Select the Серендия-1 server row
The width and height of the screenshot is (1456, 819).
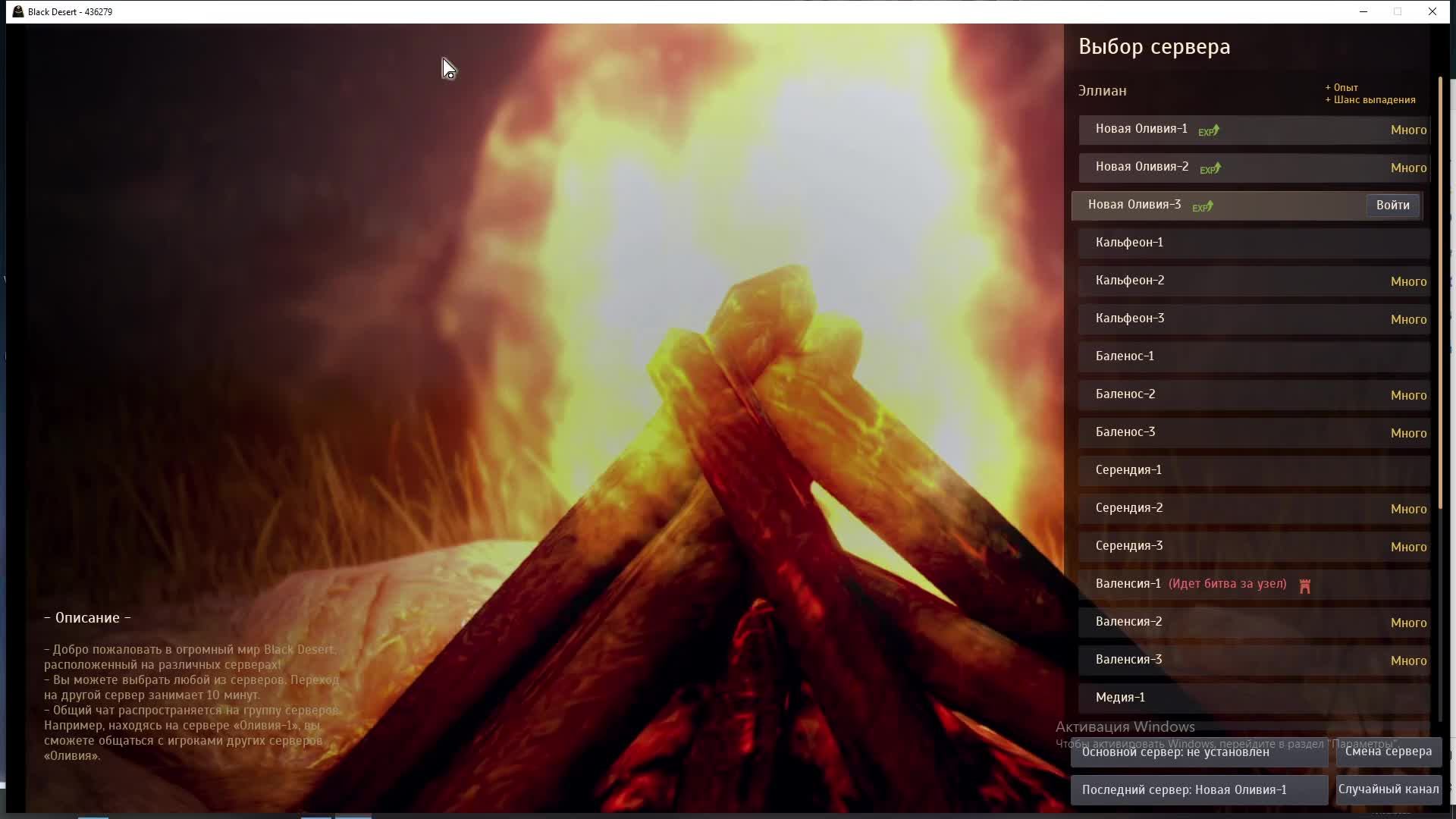pyautogui.click(x=1254, y=471)
